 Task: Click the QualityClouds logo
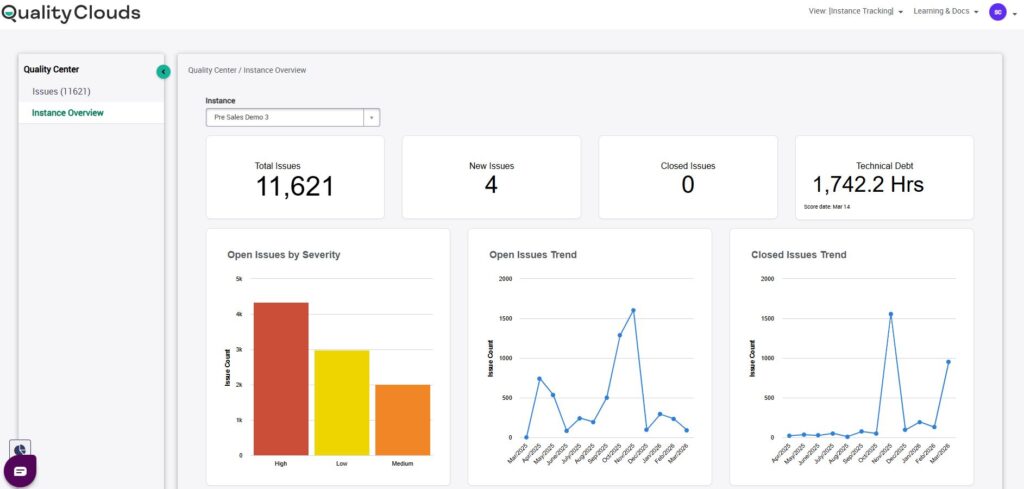pyautogui.click(x=71, y=13)
